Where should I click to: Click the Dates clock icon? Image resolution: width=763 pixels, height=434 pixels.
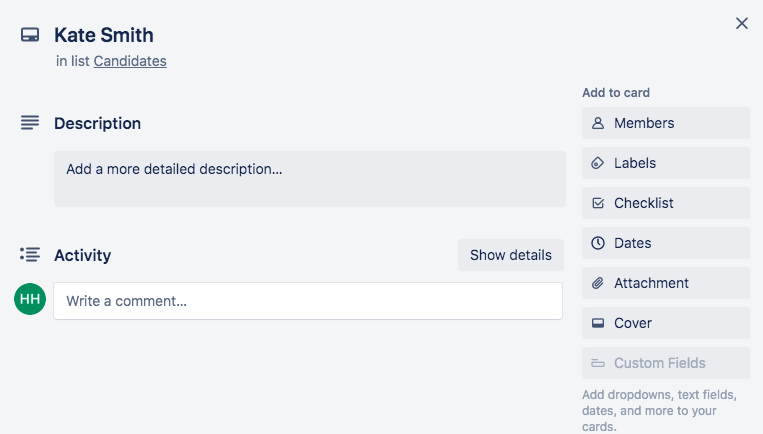click(598, 243)
